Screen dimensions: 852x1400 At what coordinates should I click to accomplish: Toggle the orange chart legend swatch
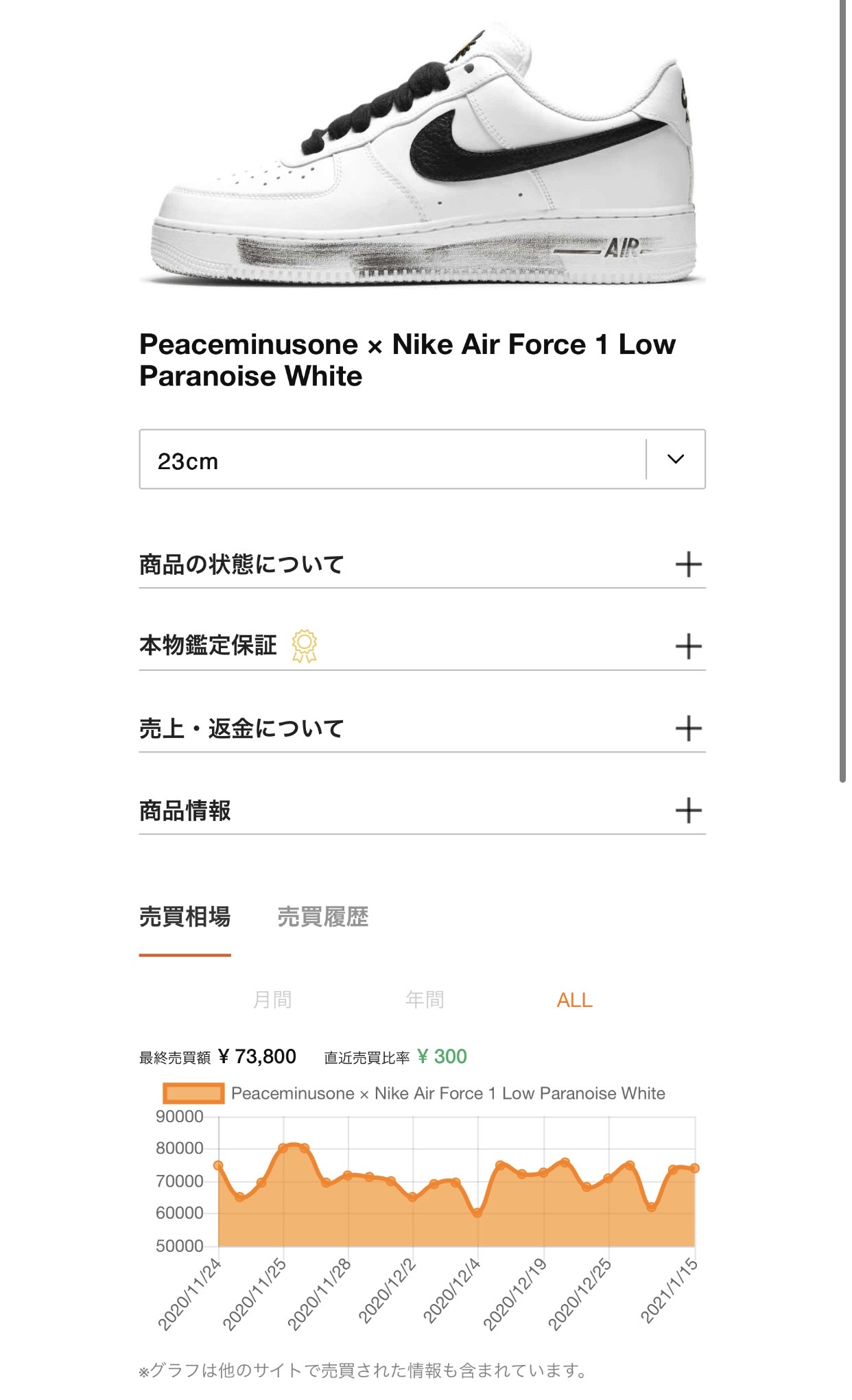pyautogui.click(x=193, y=1093)
